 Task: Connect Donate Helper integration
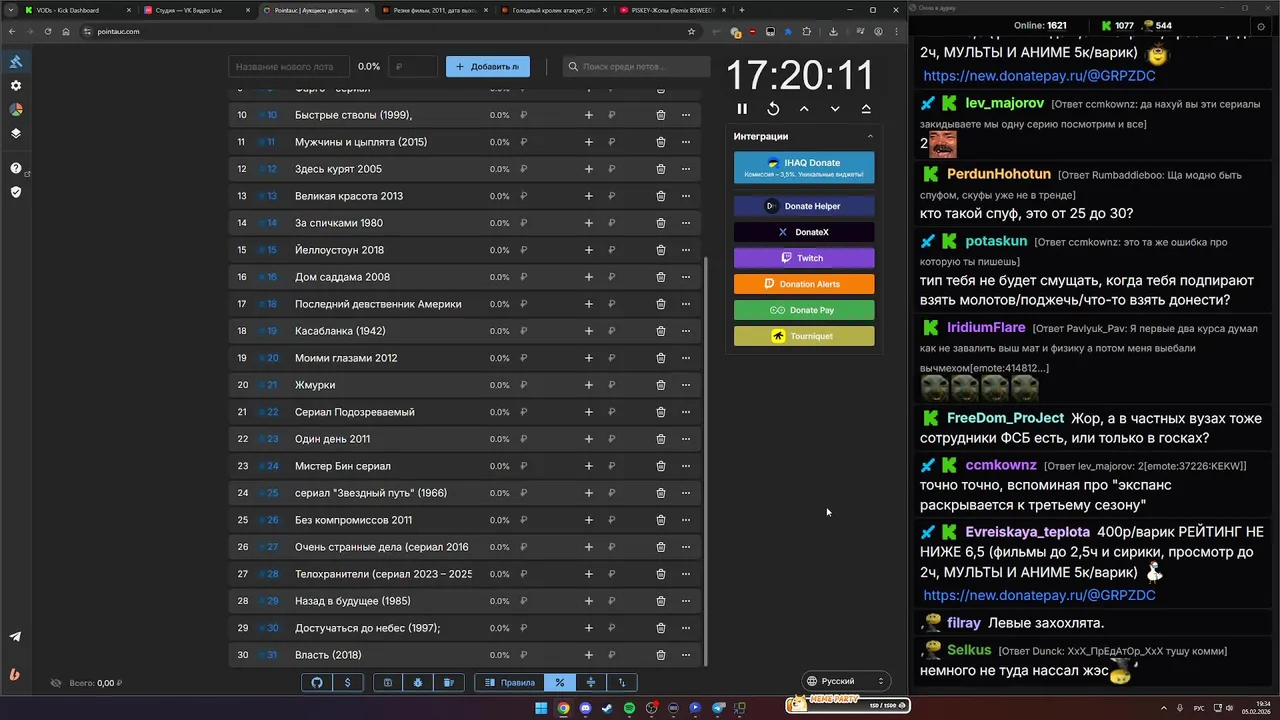pyautogui.click(x=804, y=206)
